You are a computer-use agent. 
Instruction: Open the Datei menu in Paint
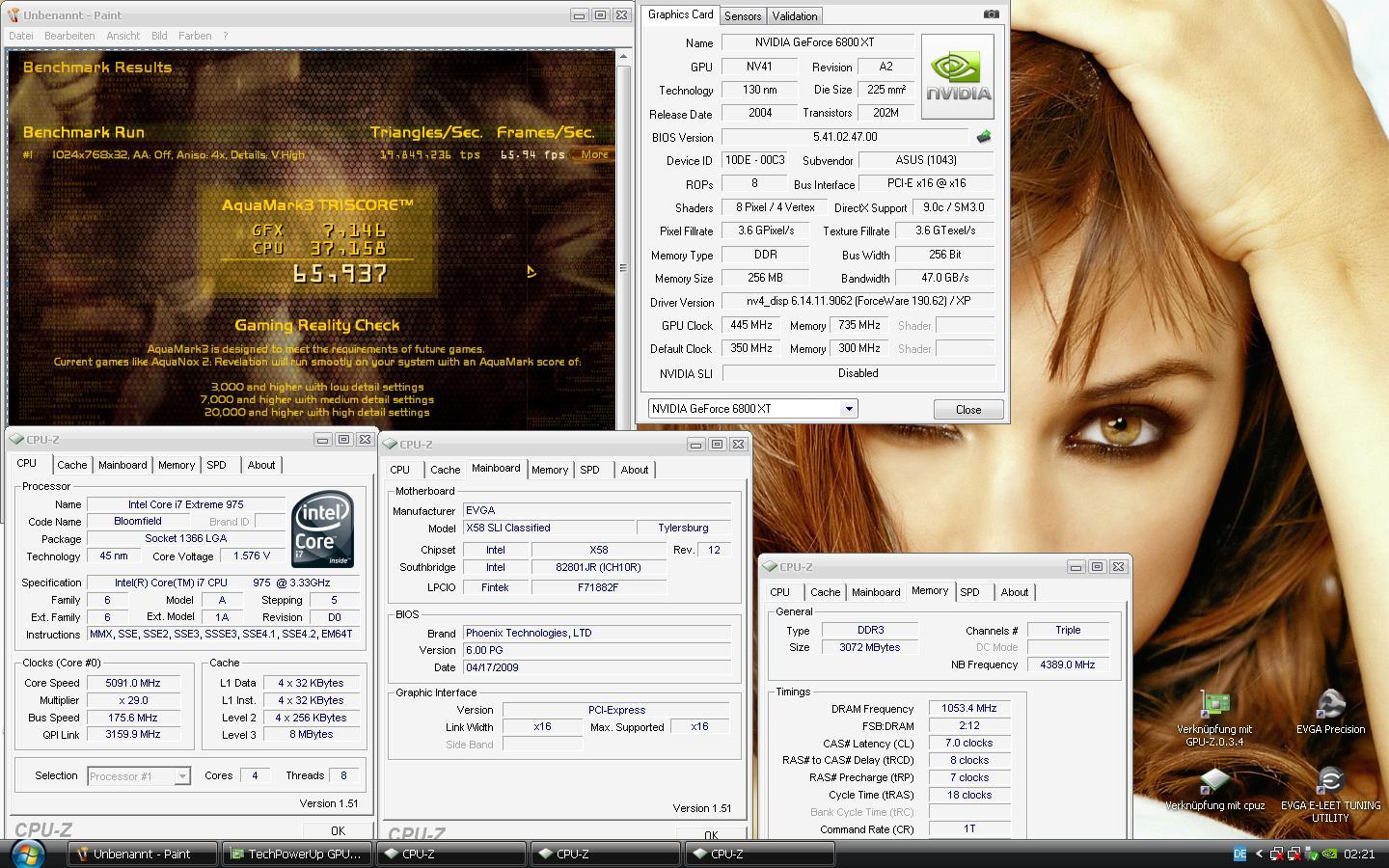[x=21, y=36]
